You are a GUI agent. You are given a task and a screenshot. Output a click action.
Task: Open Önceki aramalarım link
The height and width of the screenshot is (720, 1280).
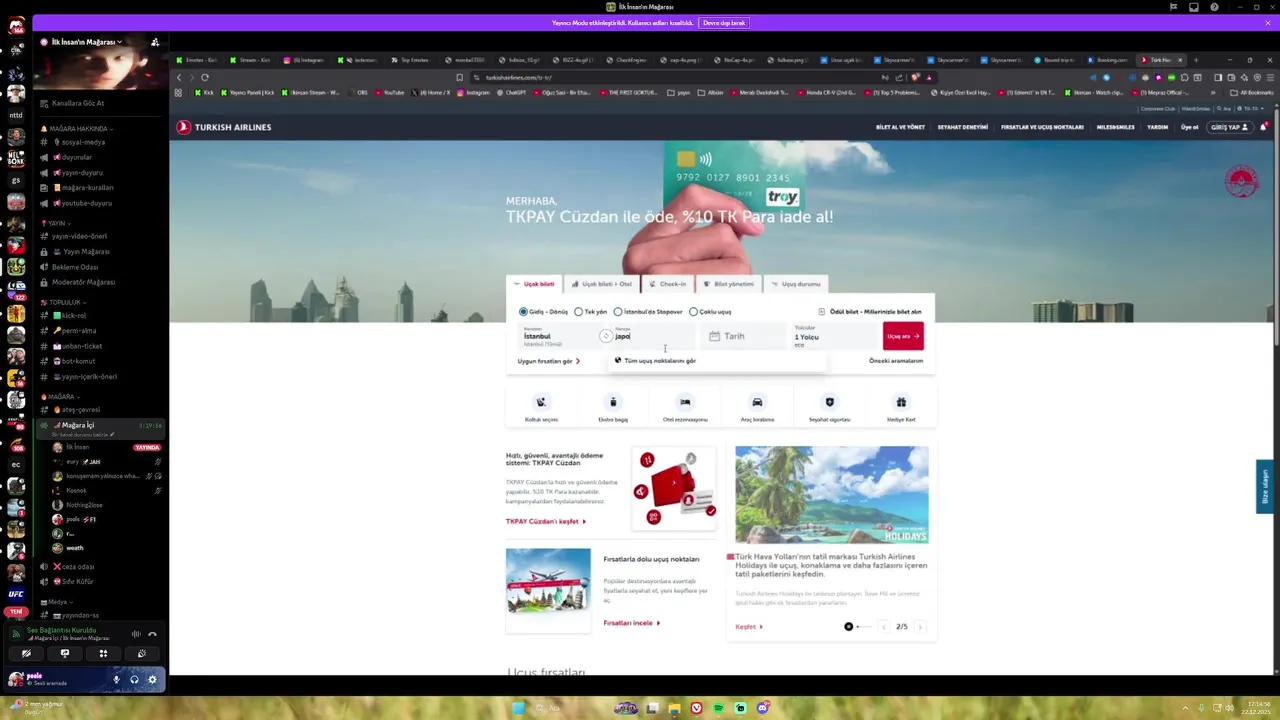[x=896, y=361]
